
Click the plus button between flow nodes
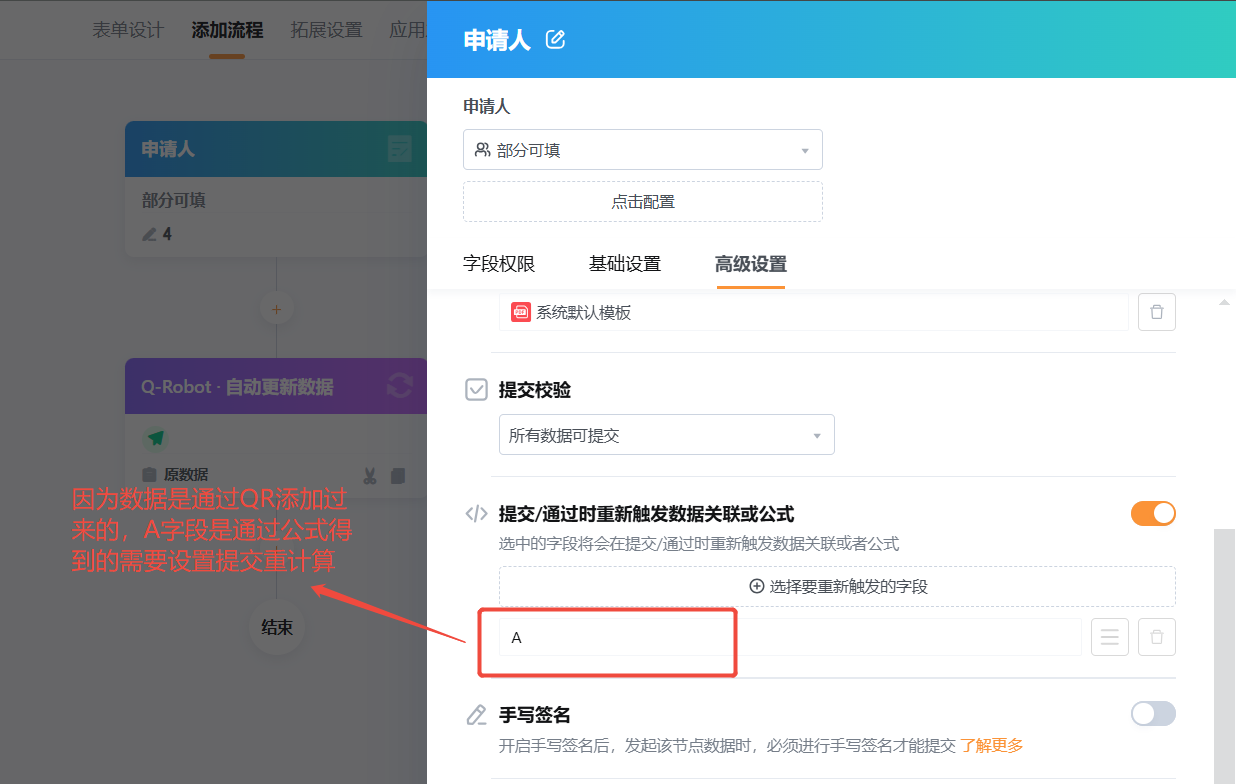click(276, 309)
